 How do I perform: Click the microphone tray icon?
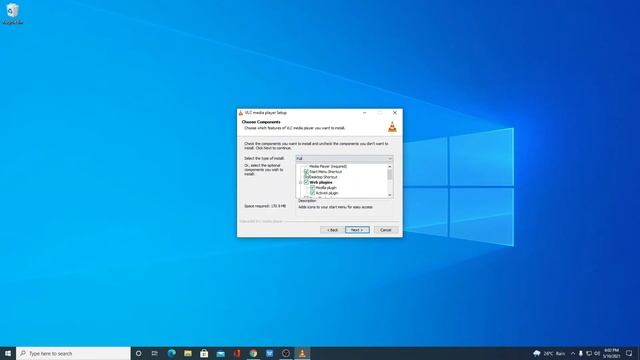[580, 353]
